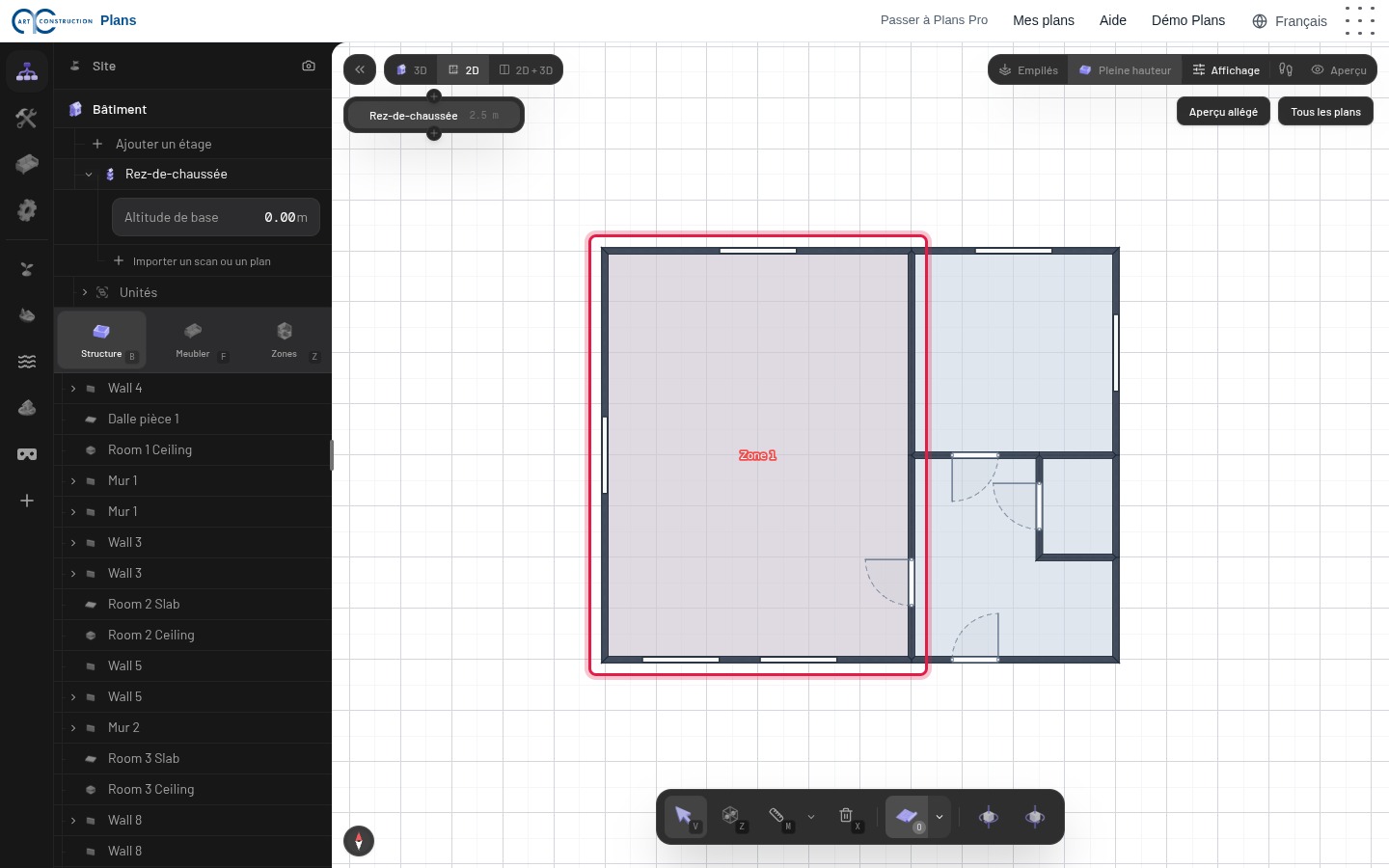The height and width of the screenshot is (868, 1389).
Task: Click Passer à Plans Pro link
Action: [x=934, y=20]
